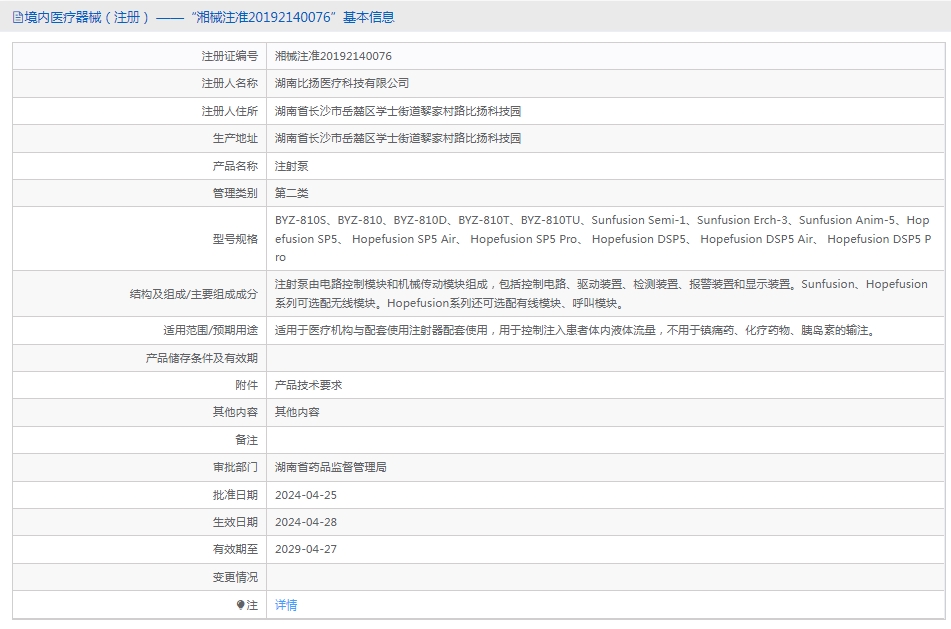Select approval date 2024-04-25
Image resolution: width=951 pixels, height=629 pixels.
306,495
